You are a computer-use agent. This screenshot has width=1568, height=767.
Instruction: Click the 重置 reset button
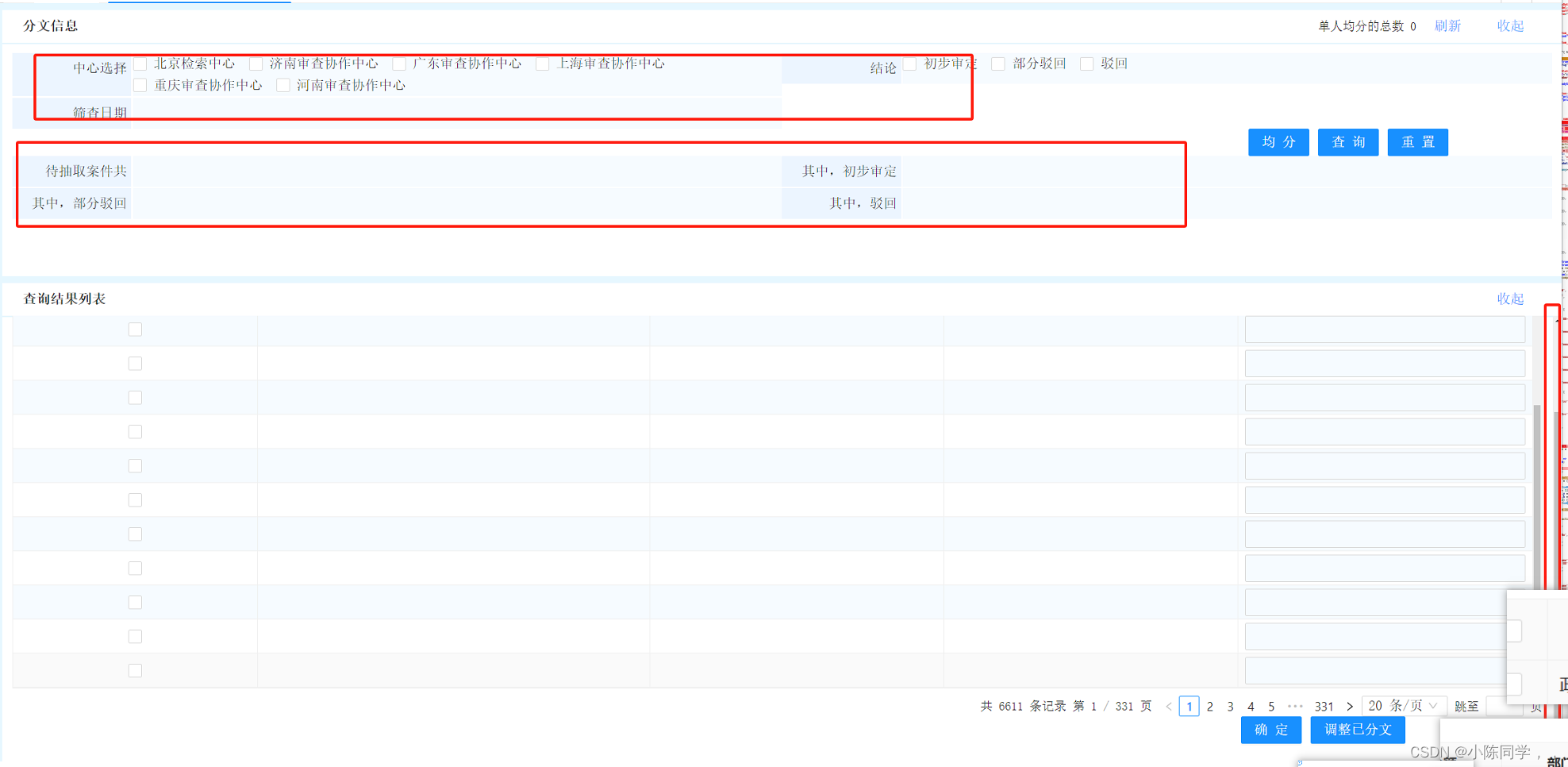click(1417, 142)
